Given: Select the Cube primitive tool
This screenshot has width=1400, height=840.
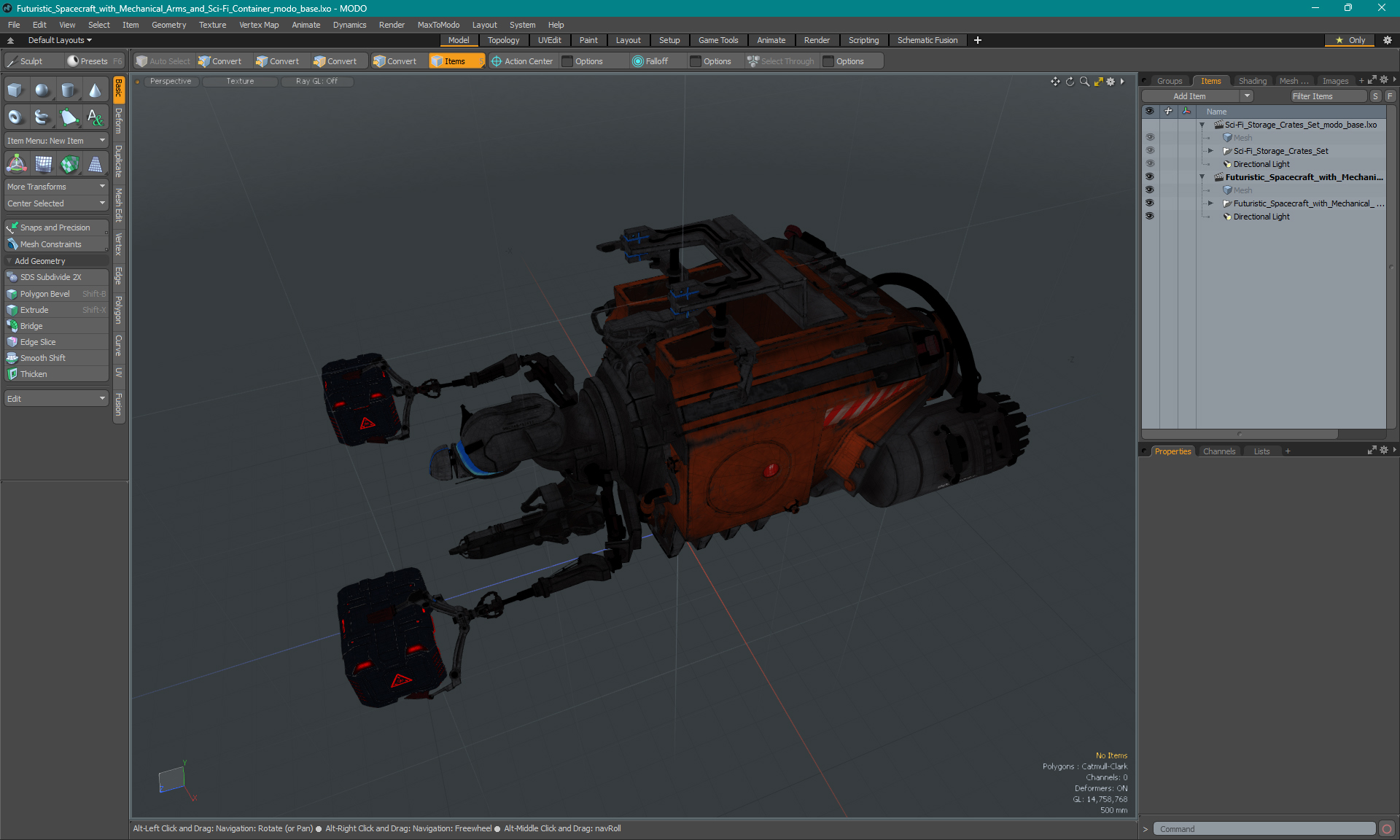Looking at the screenshot, I should click(x=16, y=90).
